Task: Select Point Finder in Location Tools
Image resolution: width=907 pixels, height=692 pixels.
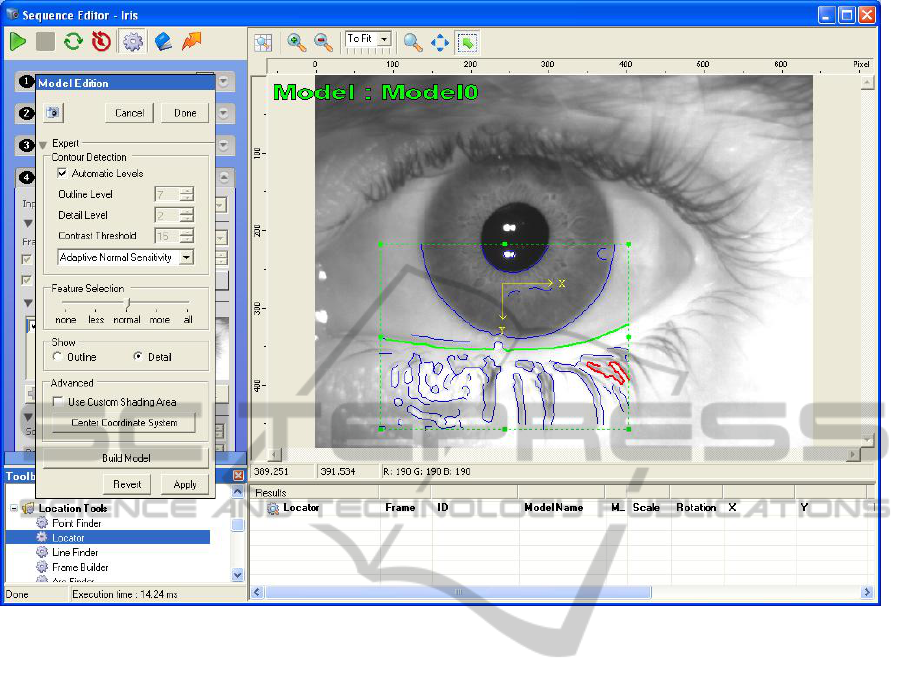Action: 76,523
